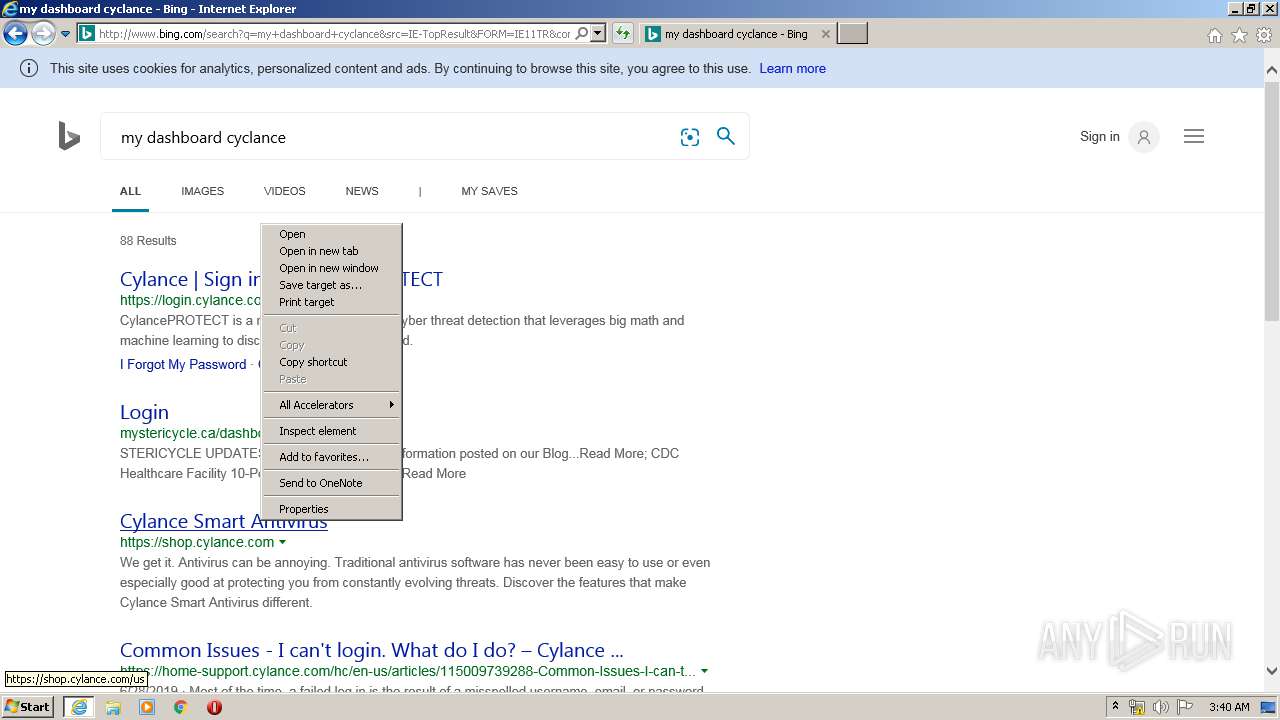Click the Bing logo
This screenshot has width=1280, height=720.
click(x=69, y=136)
